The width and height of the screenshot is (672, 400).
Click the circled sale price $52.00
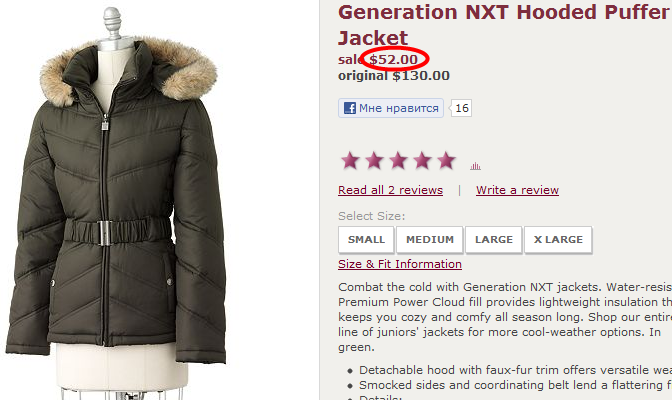tap(393, 59)
